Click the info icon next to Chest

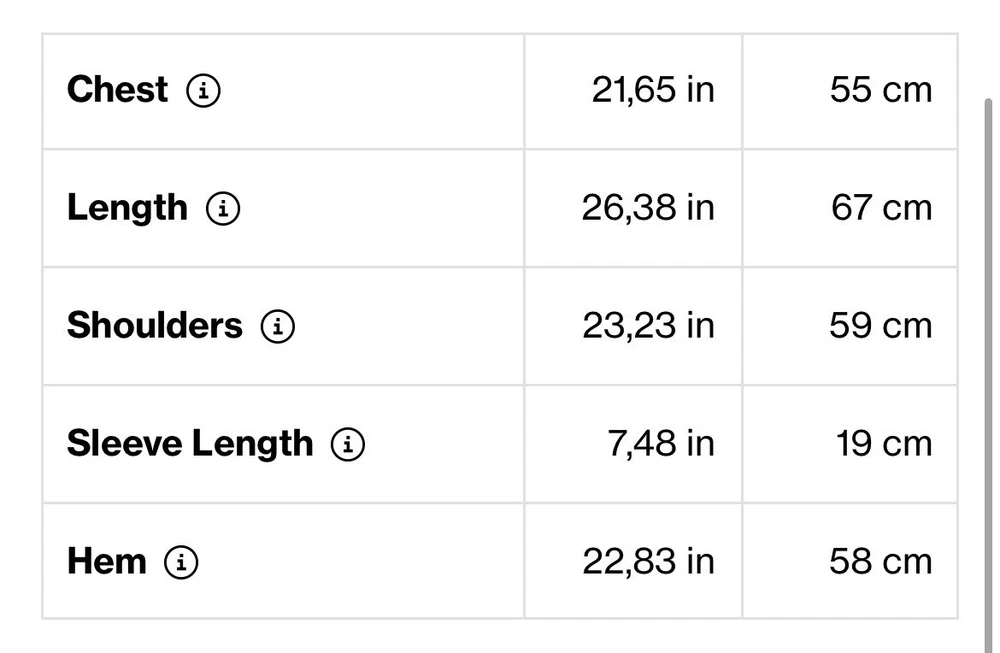203,91
